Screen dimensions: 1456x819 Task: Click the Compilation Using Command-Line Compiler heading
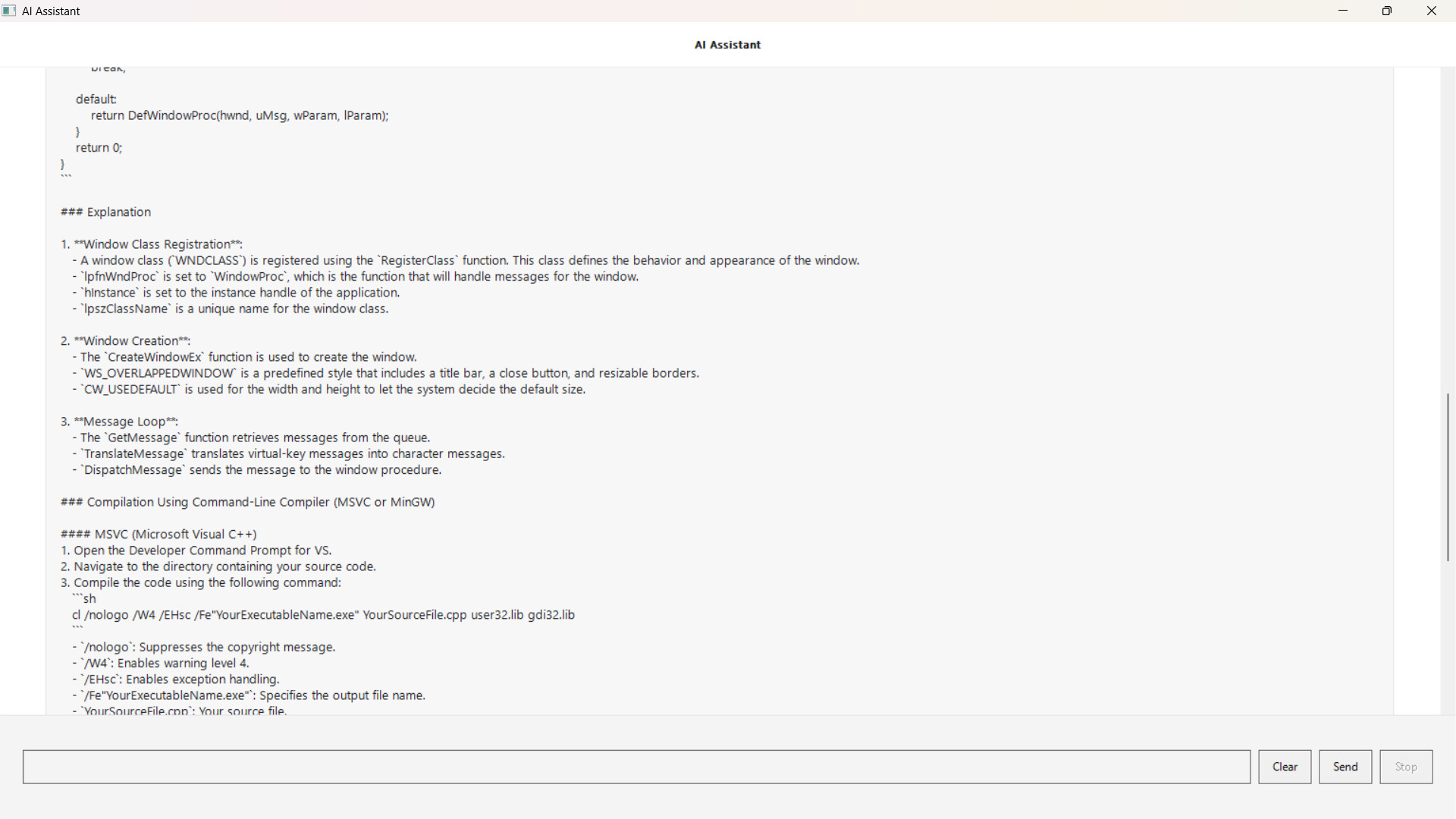(248, 502)
